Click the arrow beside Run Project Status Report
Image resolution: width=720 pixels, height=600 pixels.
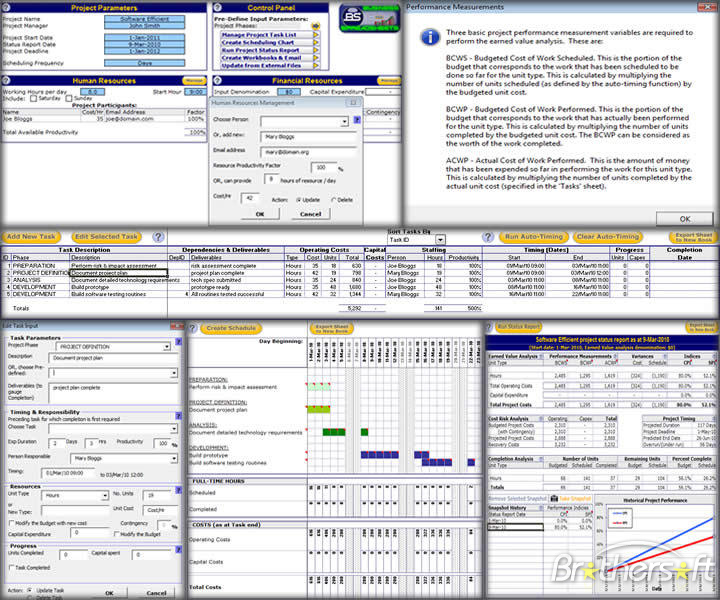coord(315,50)
